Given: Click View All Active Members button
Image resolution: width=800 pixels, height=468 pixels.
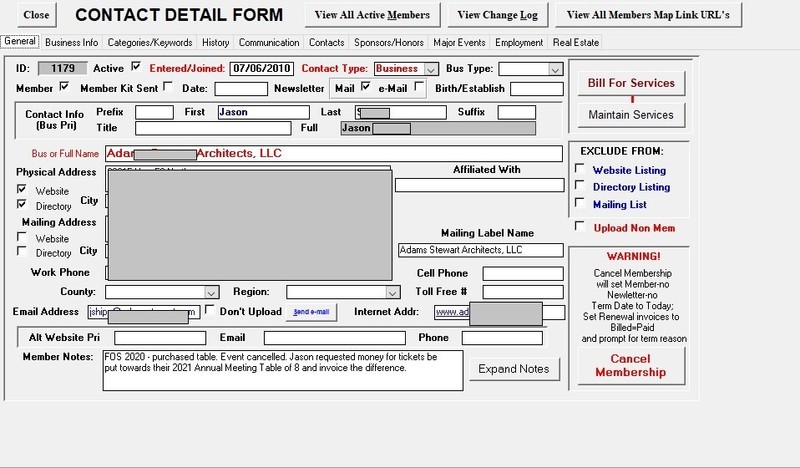Looking at the screenshot, I should (x=372, y=15).
